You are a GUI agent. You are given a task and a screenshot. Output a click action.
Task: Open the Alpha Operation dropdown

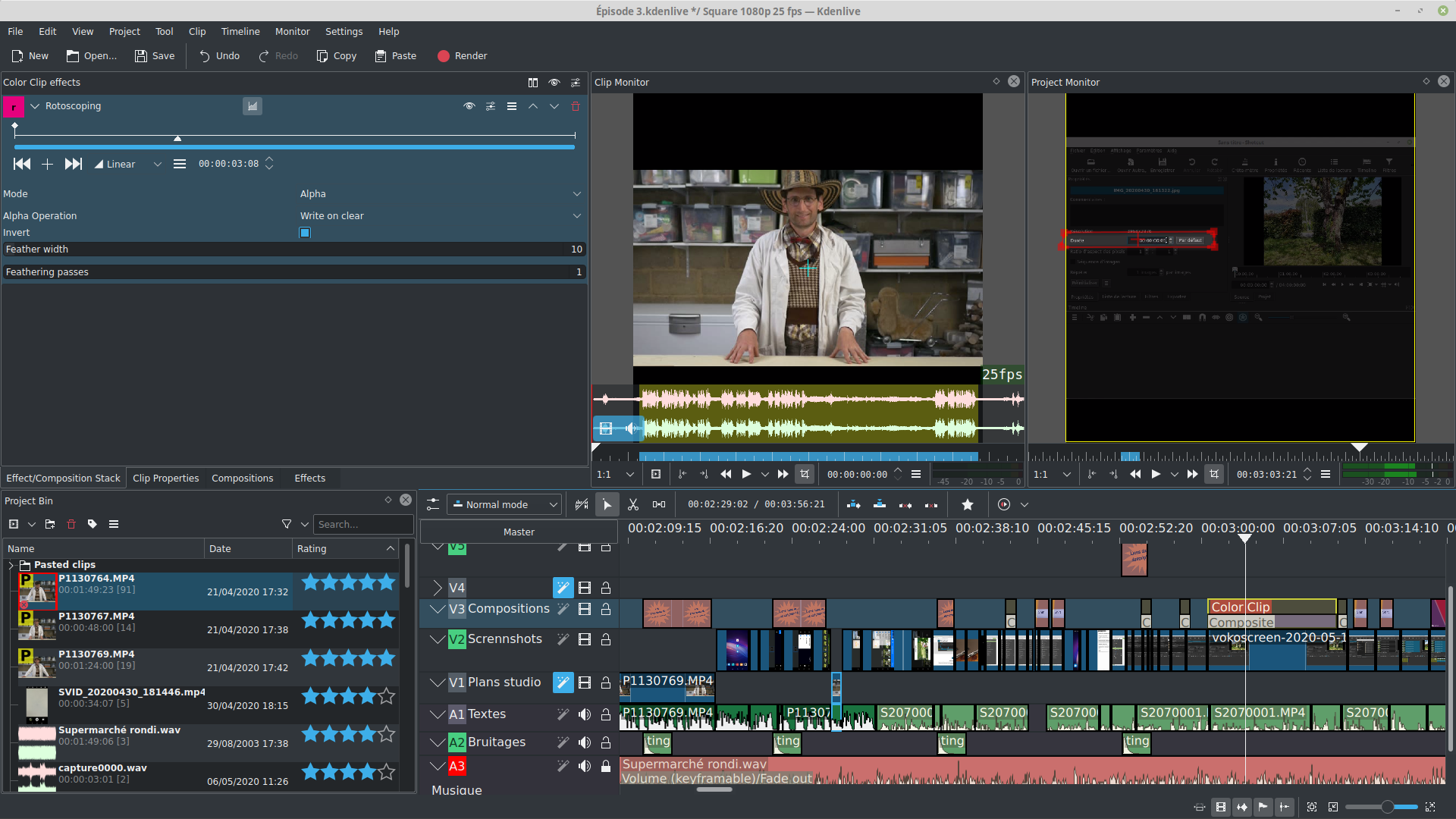pos(577,216)
